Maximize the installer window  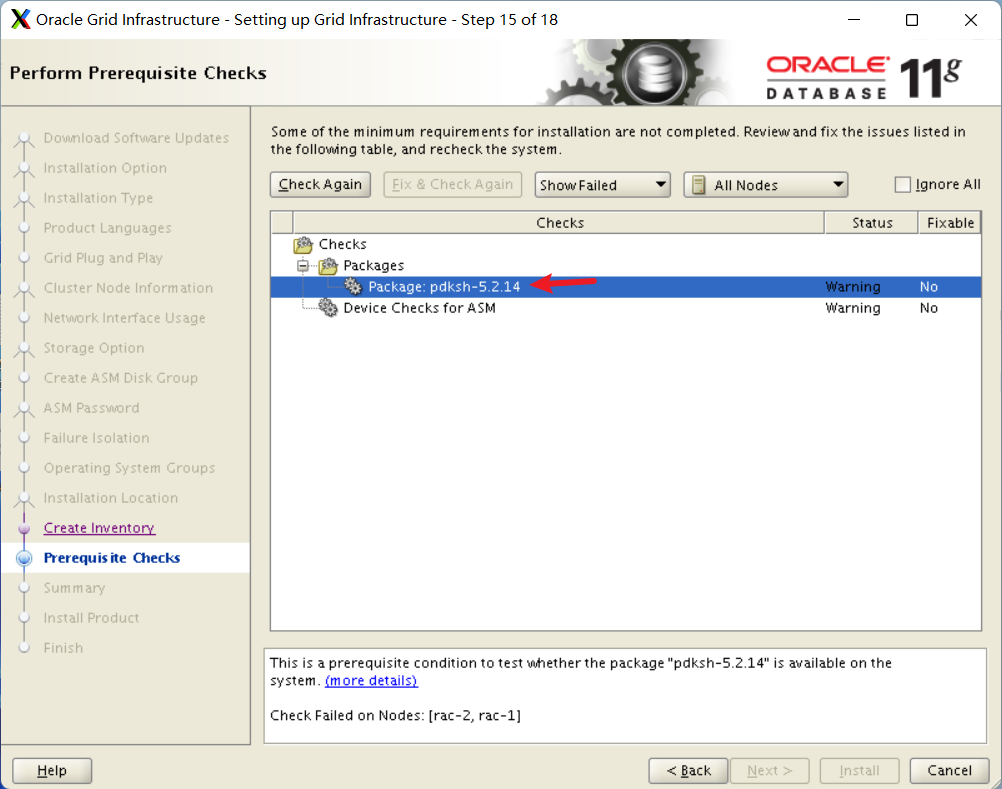tap(912, 20)
